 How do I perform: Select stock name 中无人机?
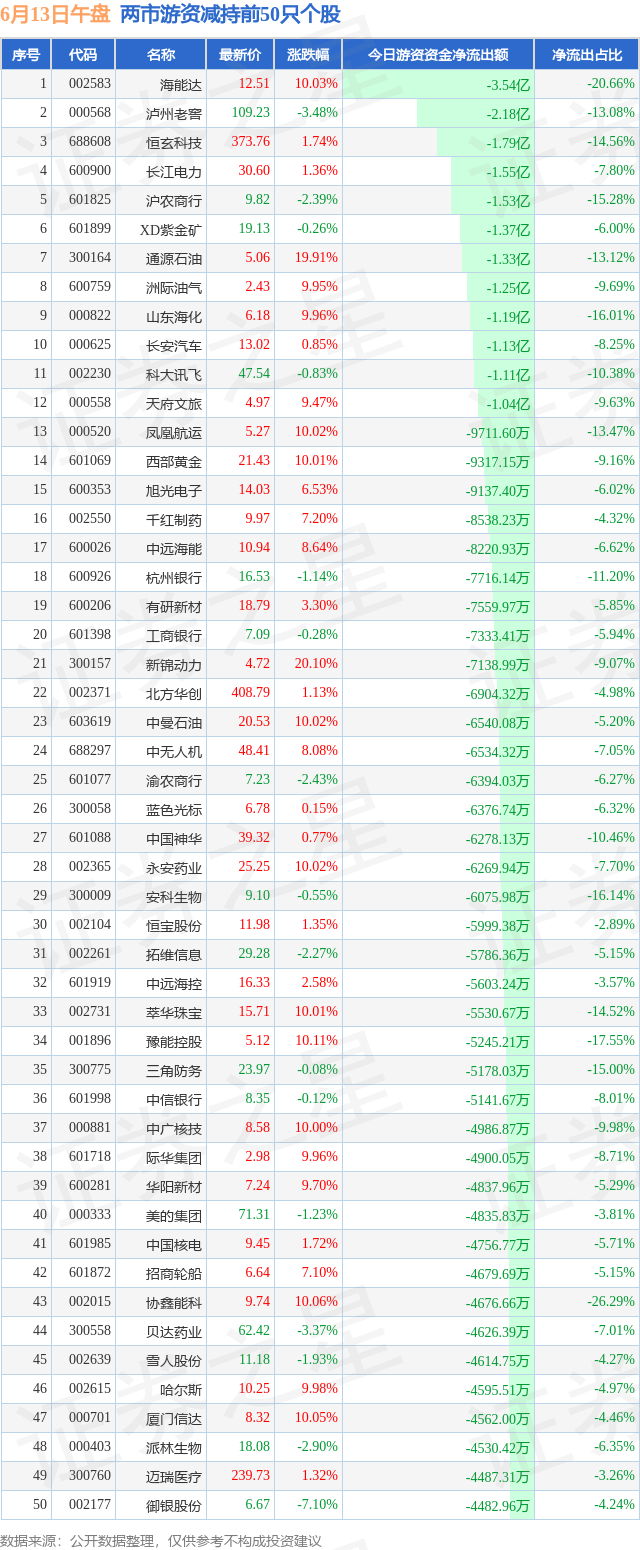[174, 752]
